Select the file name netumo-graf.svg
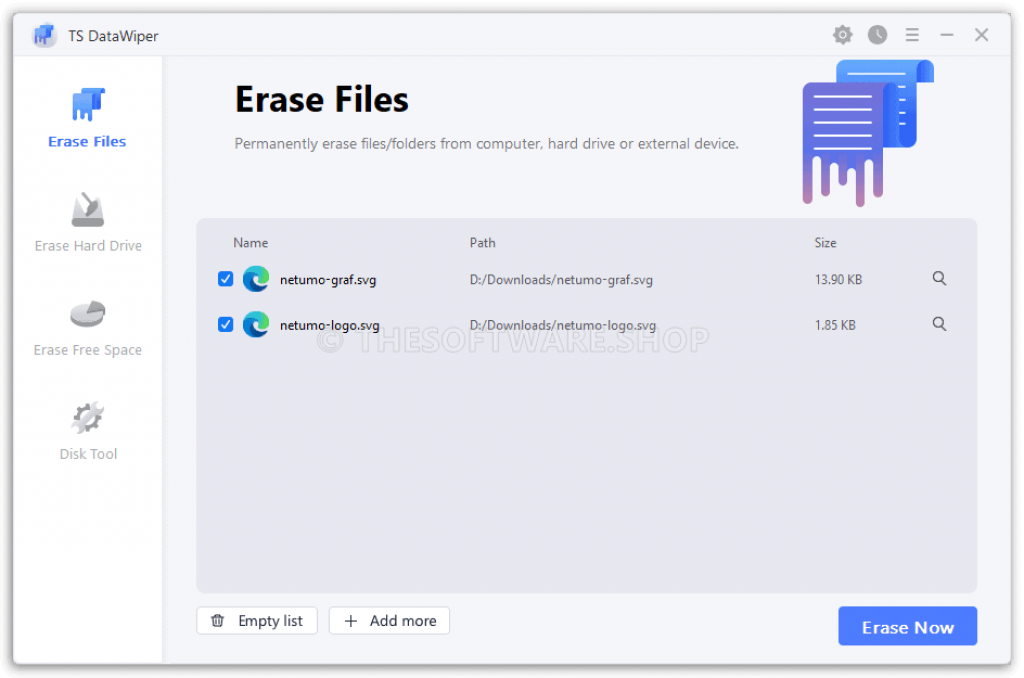This screenshot has width=1024, height=678. [x=328, y=280]
